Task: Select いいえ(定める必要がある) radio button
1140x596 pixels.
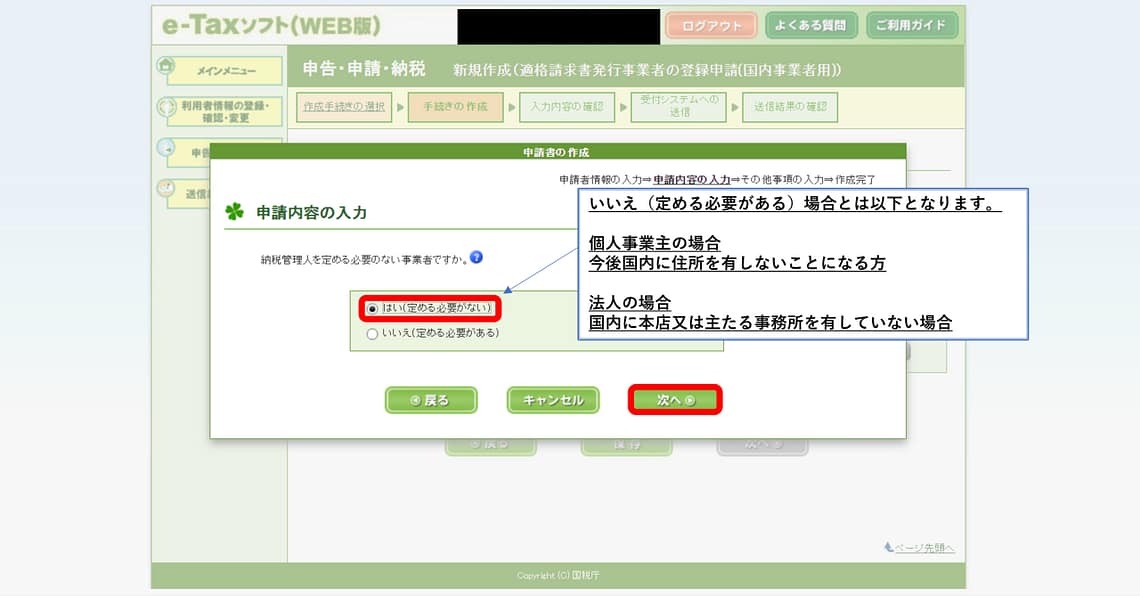Action: pyautogui.click(x=373, y=333)
